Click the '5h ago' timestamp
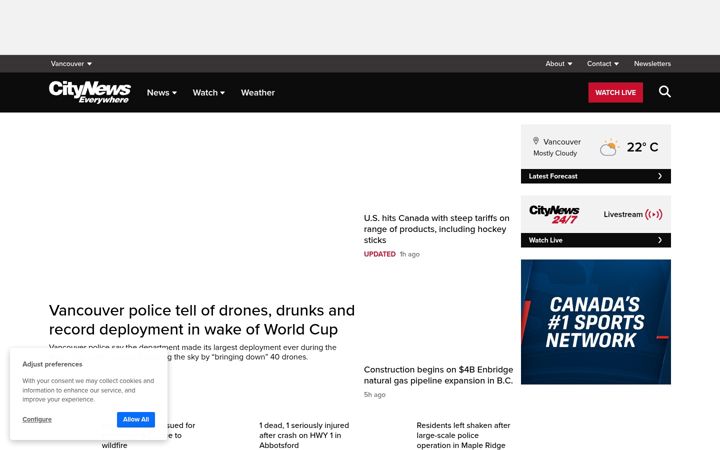 [x=374, y=394]
